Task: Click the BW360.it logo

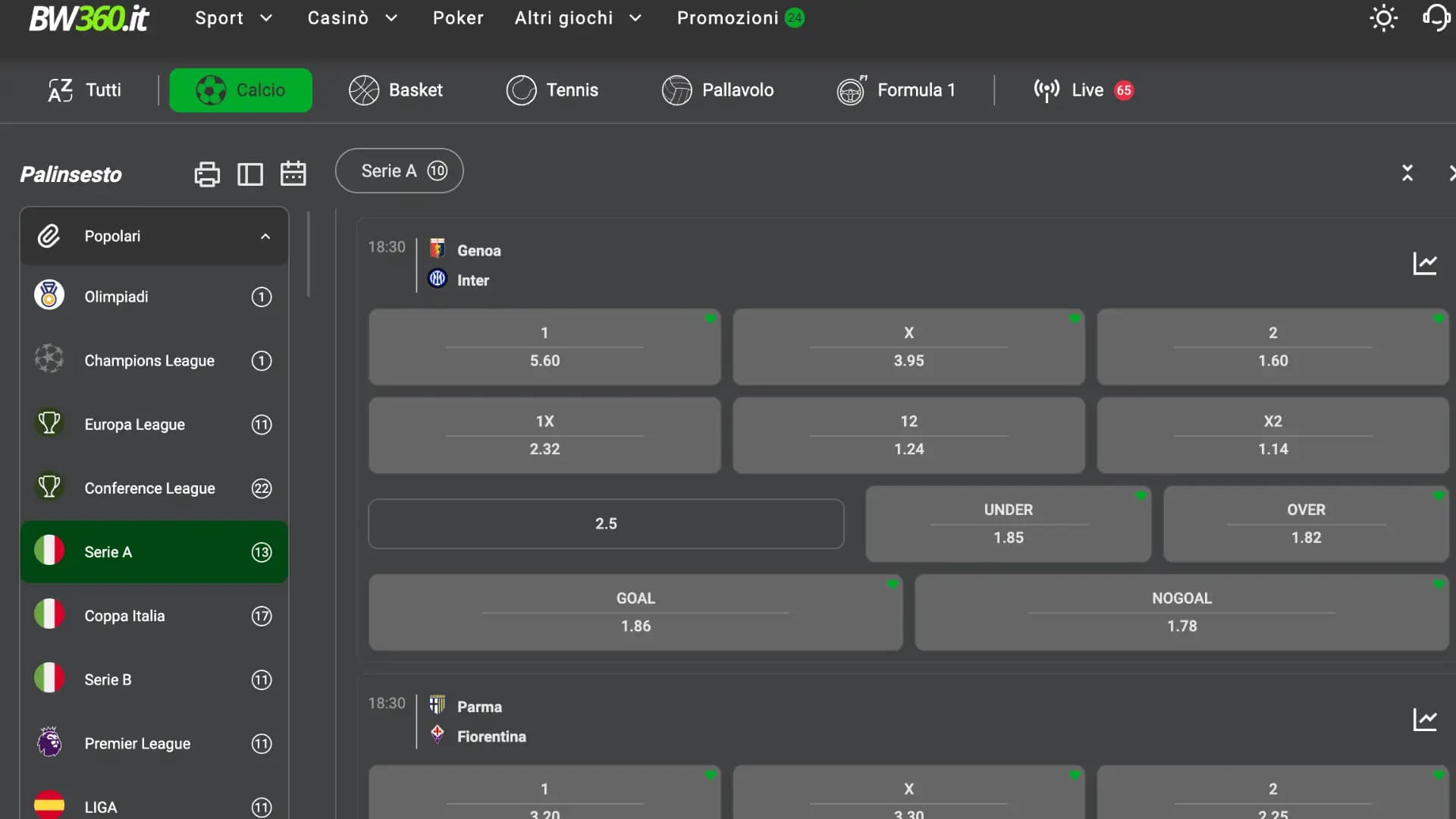Action: coord(89,18)
